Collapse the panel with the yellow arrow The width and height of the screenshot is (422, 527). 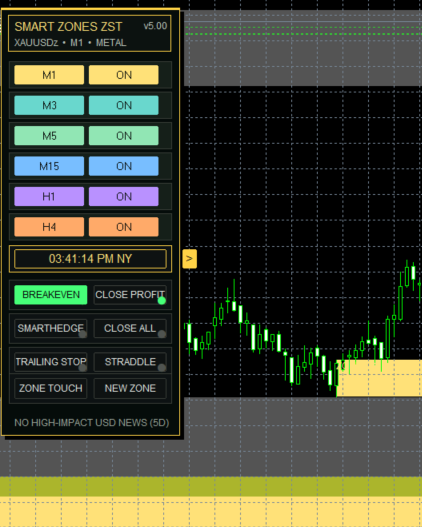pyautogui.click(x=189, y=259)
